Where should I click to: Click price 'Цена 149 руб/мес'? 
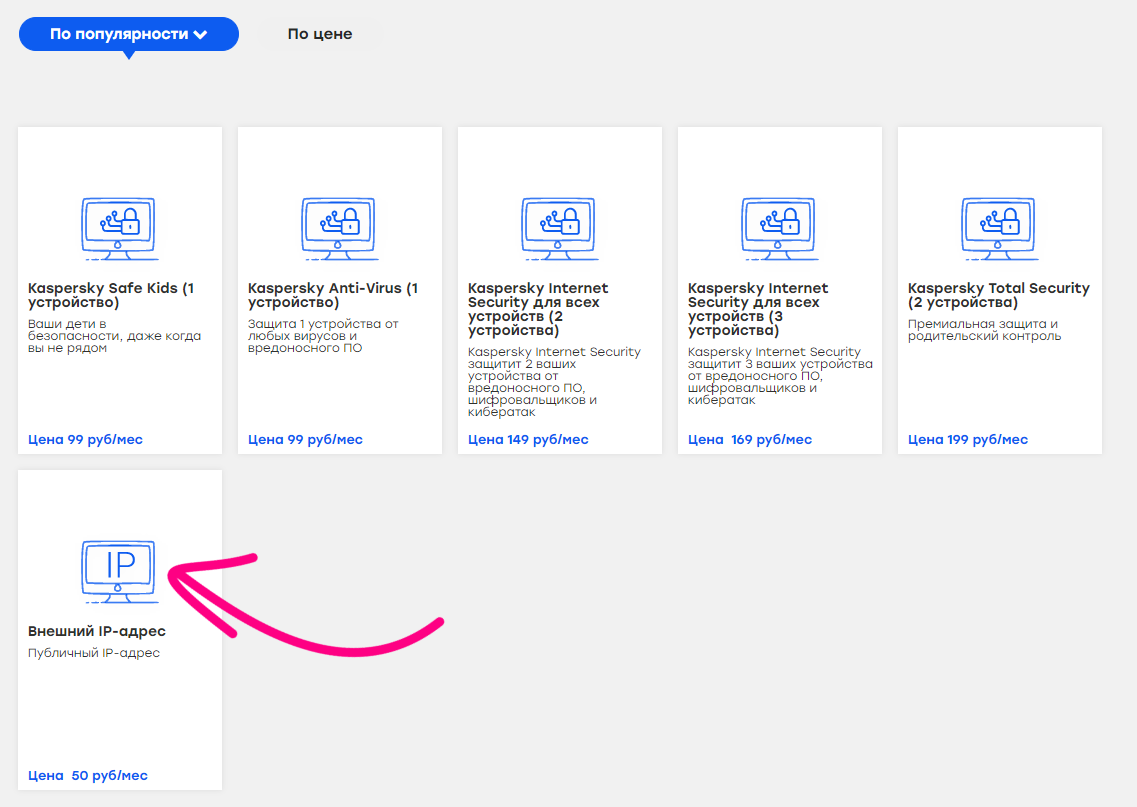tap(528, 439)
